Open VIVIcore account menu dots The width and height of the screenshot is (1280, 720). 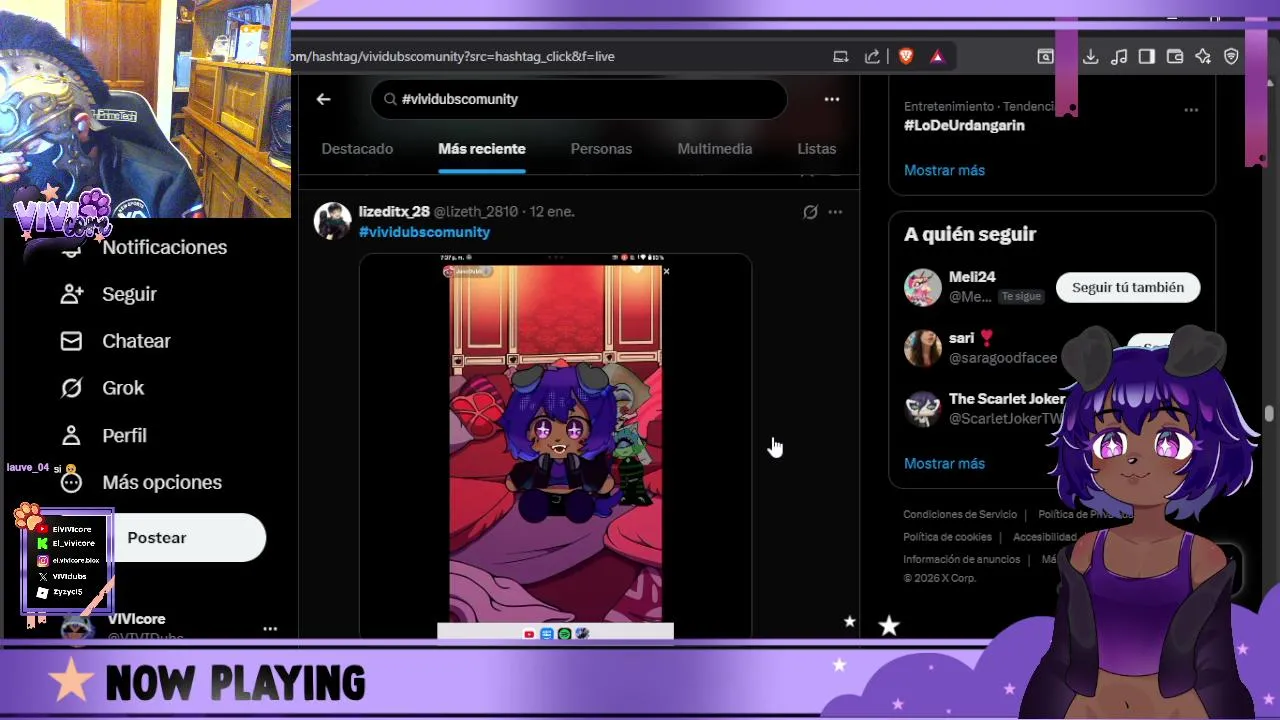click(270, 629)
